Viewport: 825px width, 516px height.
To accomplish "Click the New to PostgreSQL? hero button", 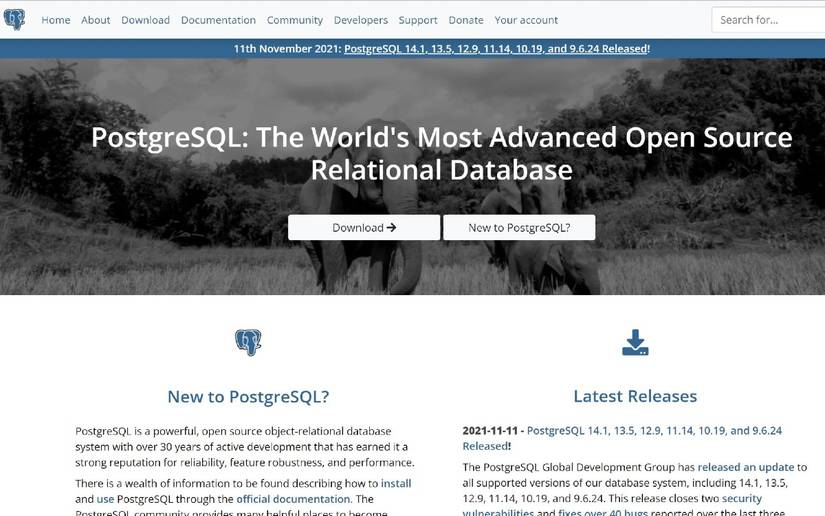I will 519,227.
